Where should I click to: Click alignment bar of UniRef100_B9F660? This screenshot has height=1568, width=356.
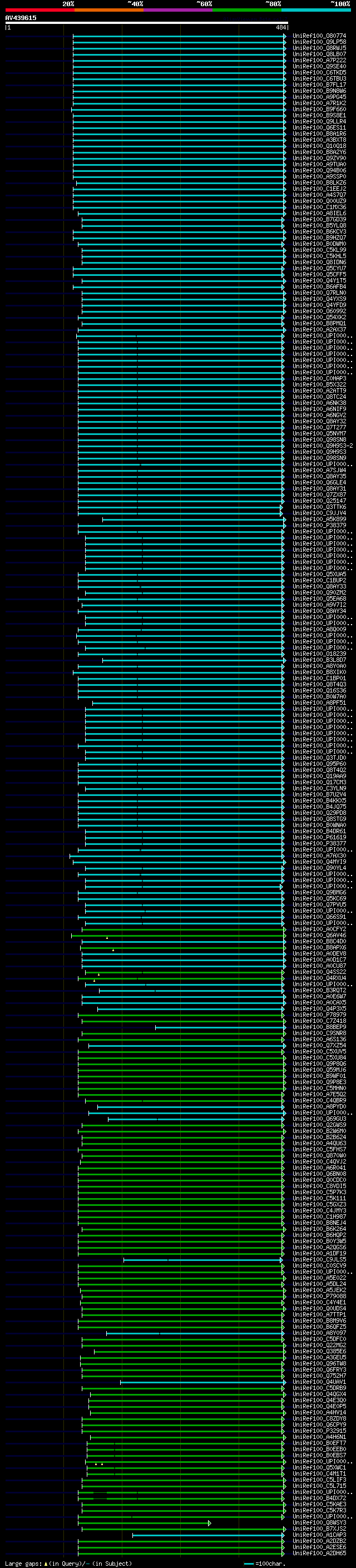point(179,110)
